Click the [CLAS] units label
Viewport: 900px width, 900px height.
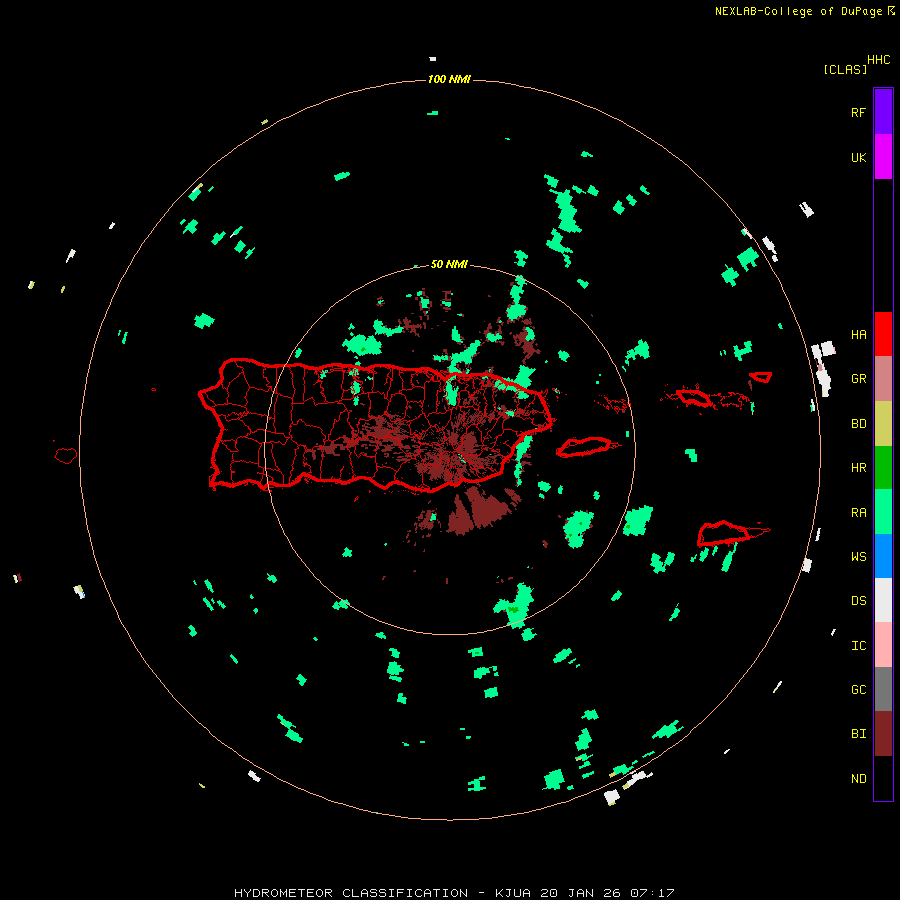click(845, 69)
